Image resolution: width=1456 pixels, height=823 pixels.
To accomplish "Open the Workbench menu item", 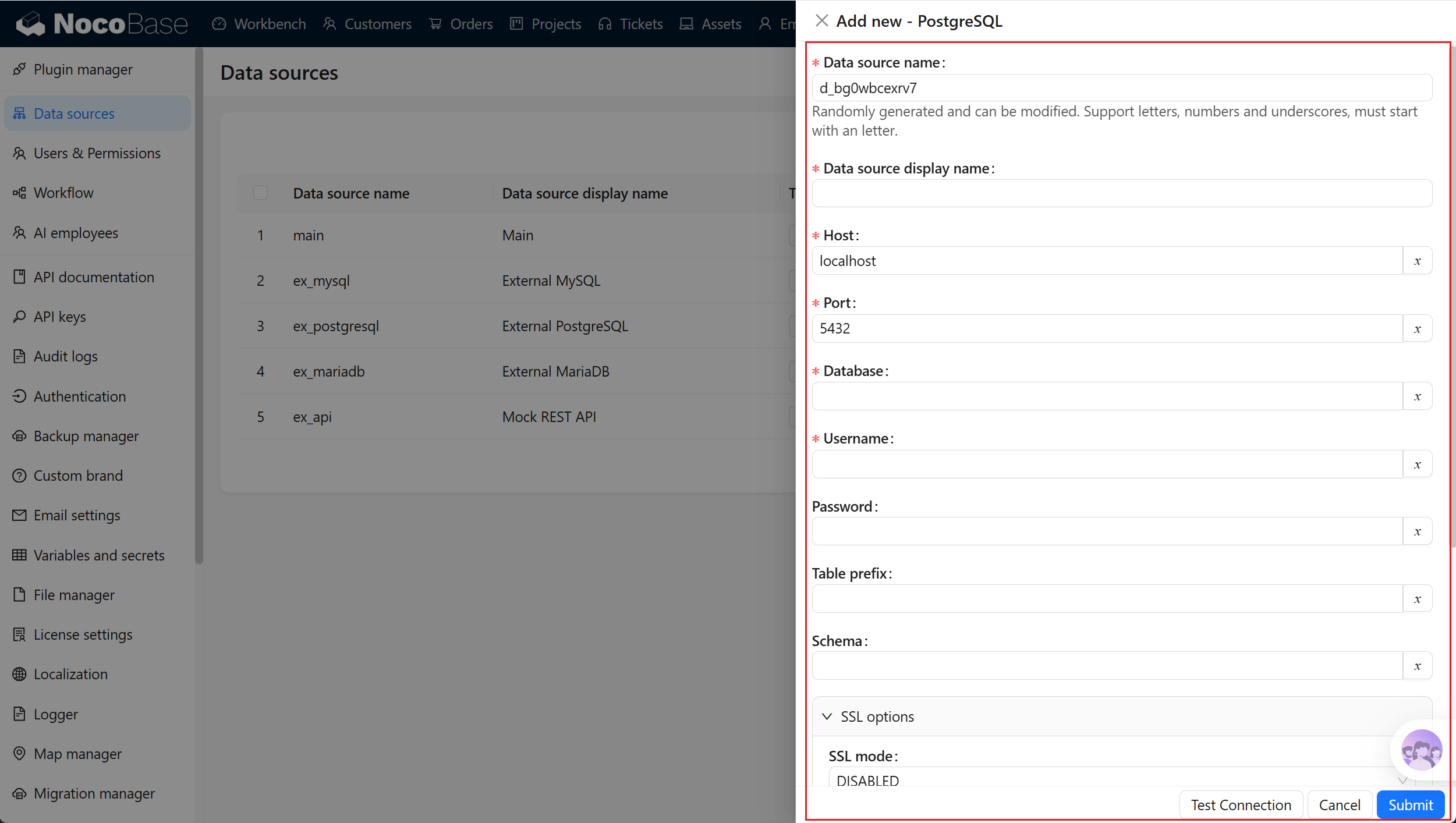I will coord(259,24).
